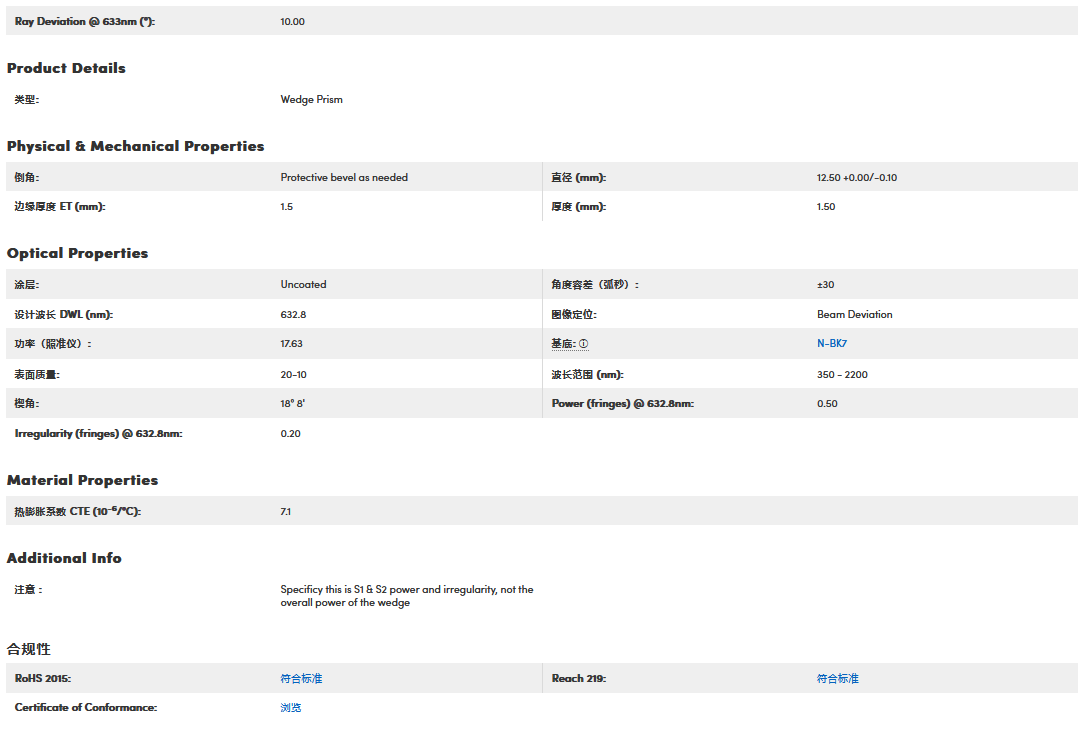Click the Optical Properties heading

[x=77, y=253]
